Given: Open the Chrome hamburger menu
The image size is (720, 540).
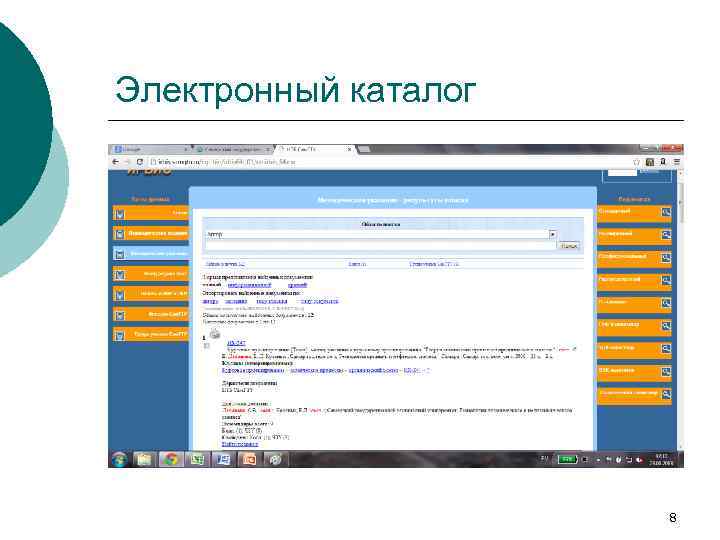Looking at the screenshot, I should (676, 162).
